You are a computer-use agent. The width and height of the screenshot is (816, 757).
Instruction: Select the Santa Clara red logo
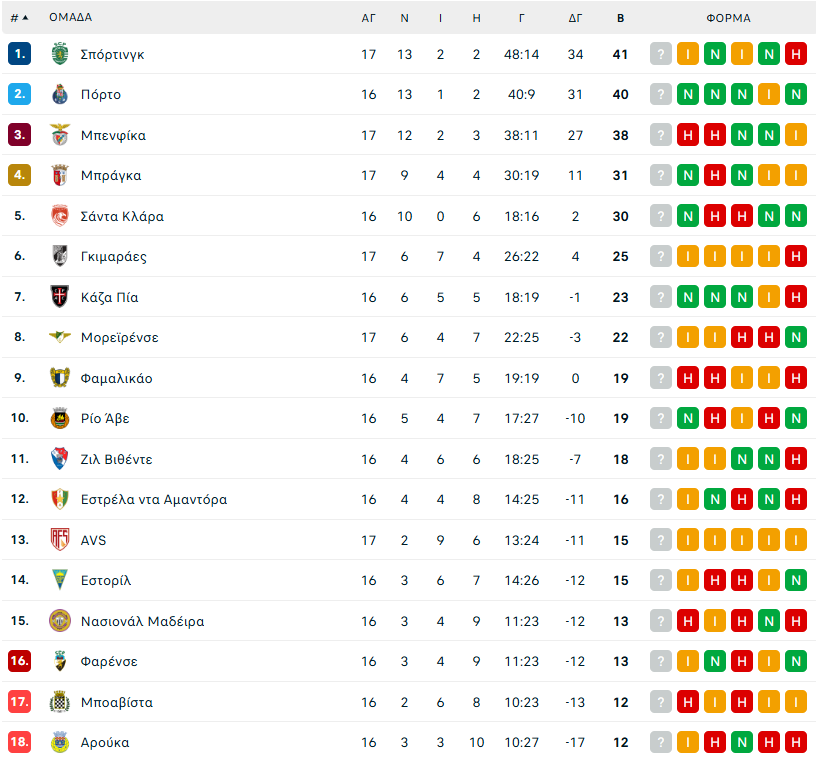coord(60,216)
